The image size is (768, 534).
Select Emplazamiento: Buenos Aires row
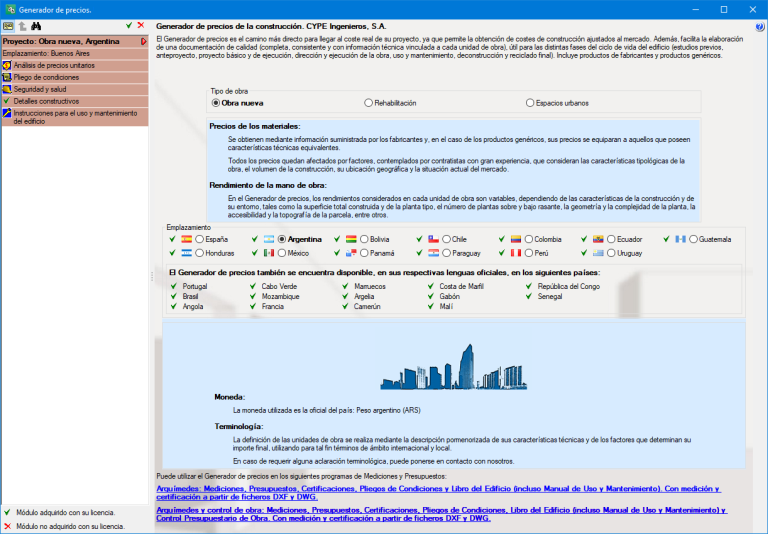point(75,53)
